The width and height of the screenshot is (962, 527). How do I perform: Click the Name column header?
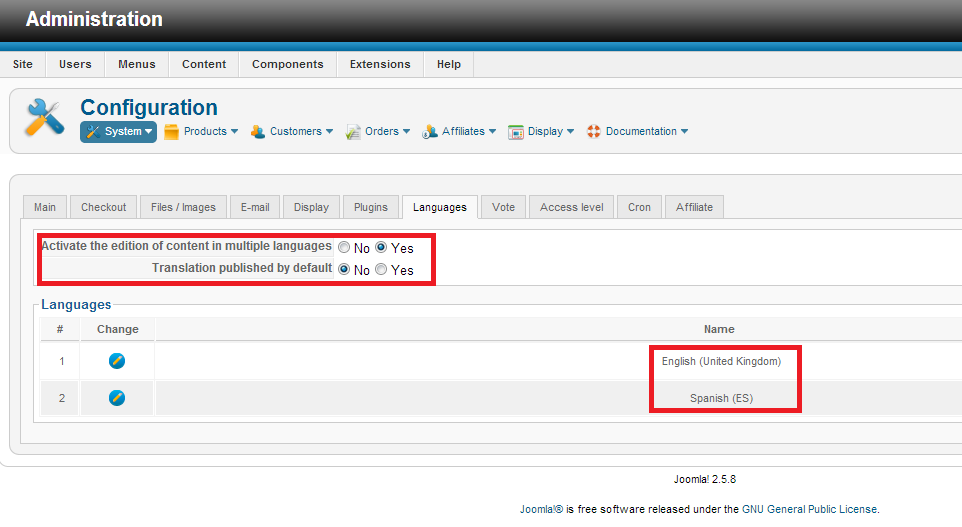coord(719,329)
